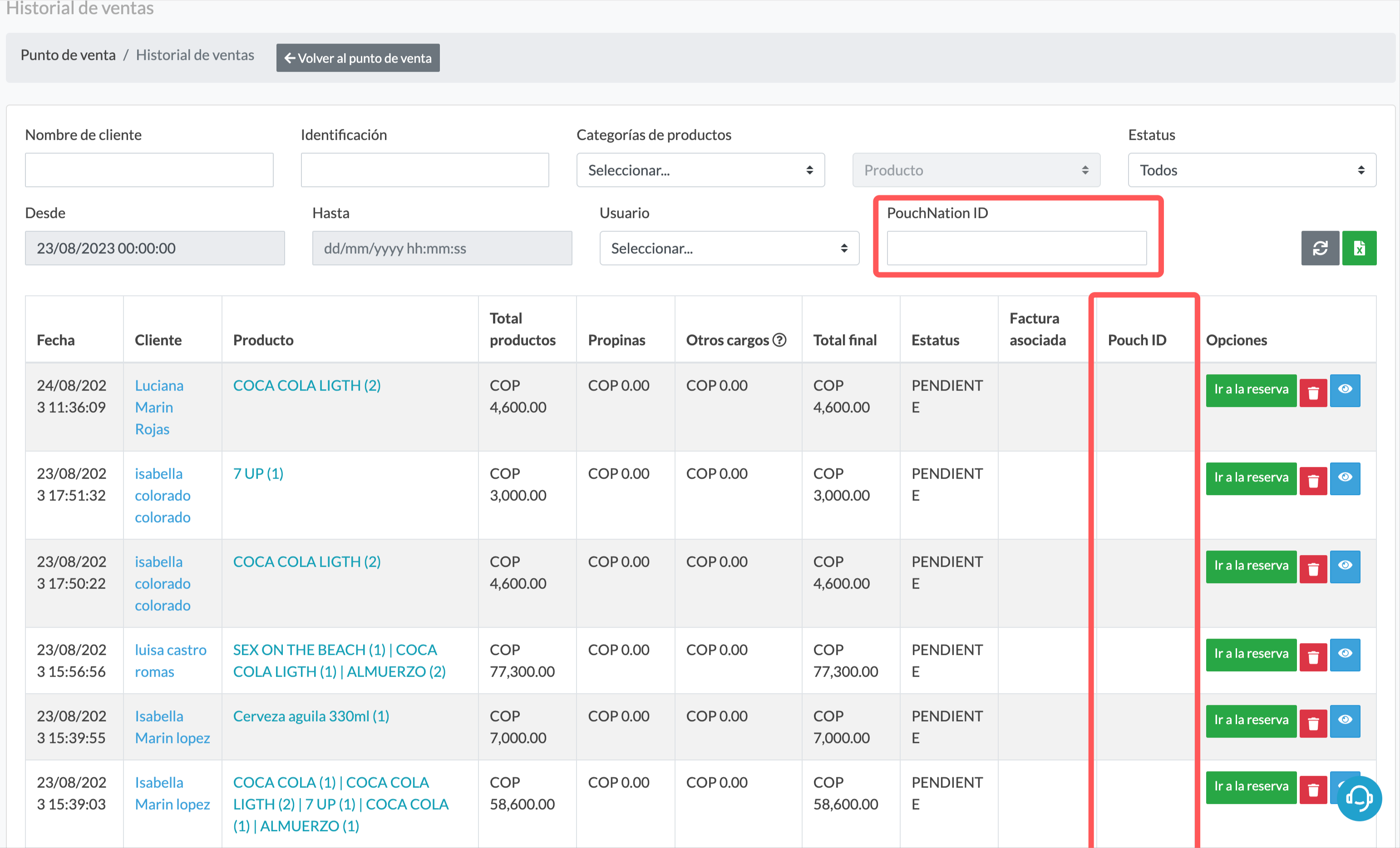Open product link 7 UP (1)

(x=258, y=473)
